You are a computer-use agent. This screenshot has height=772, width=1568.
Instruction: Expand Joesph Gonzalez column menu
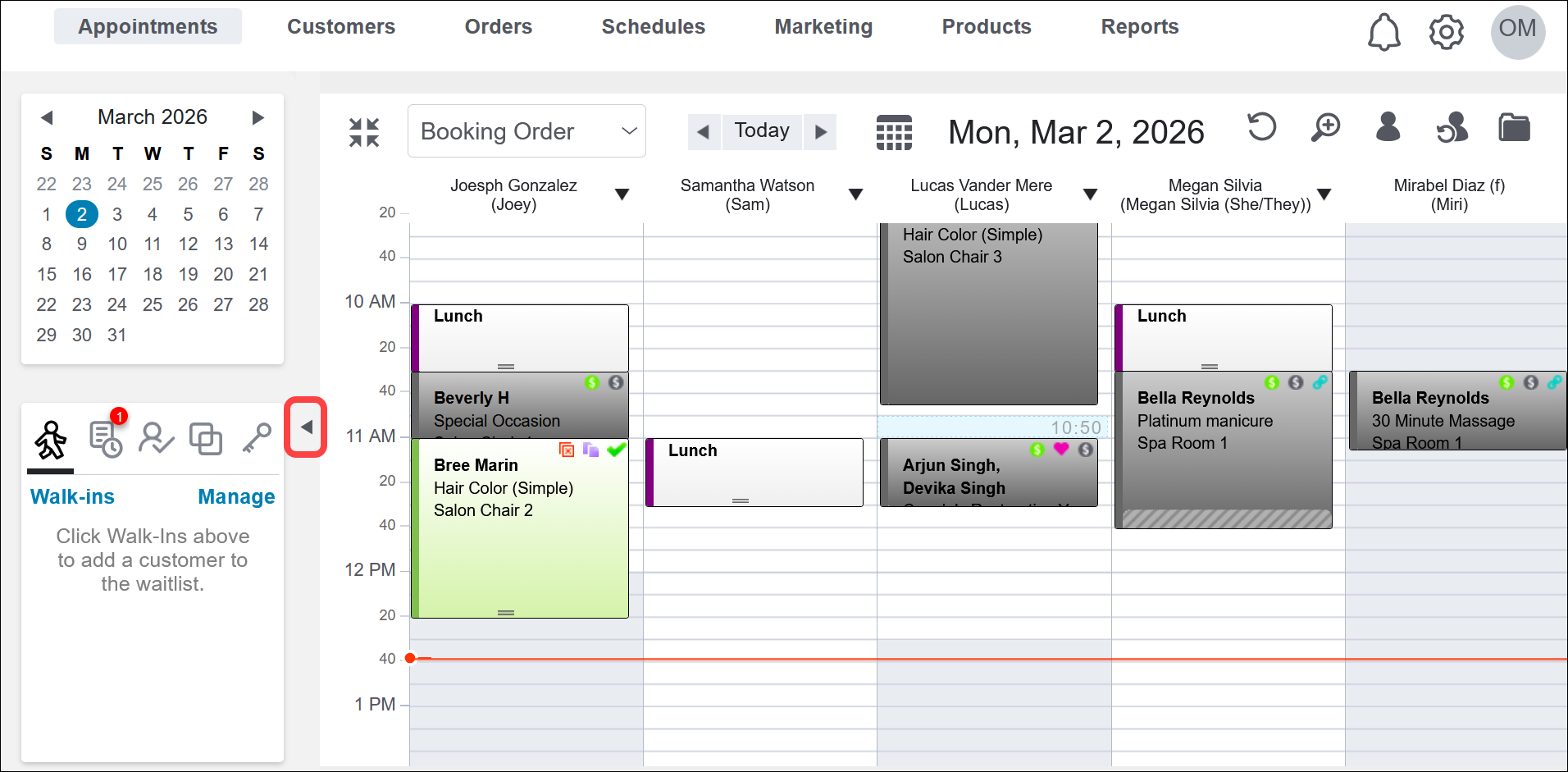click(x=622, y=194)
